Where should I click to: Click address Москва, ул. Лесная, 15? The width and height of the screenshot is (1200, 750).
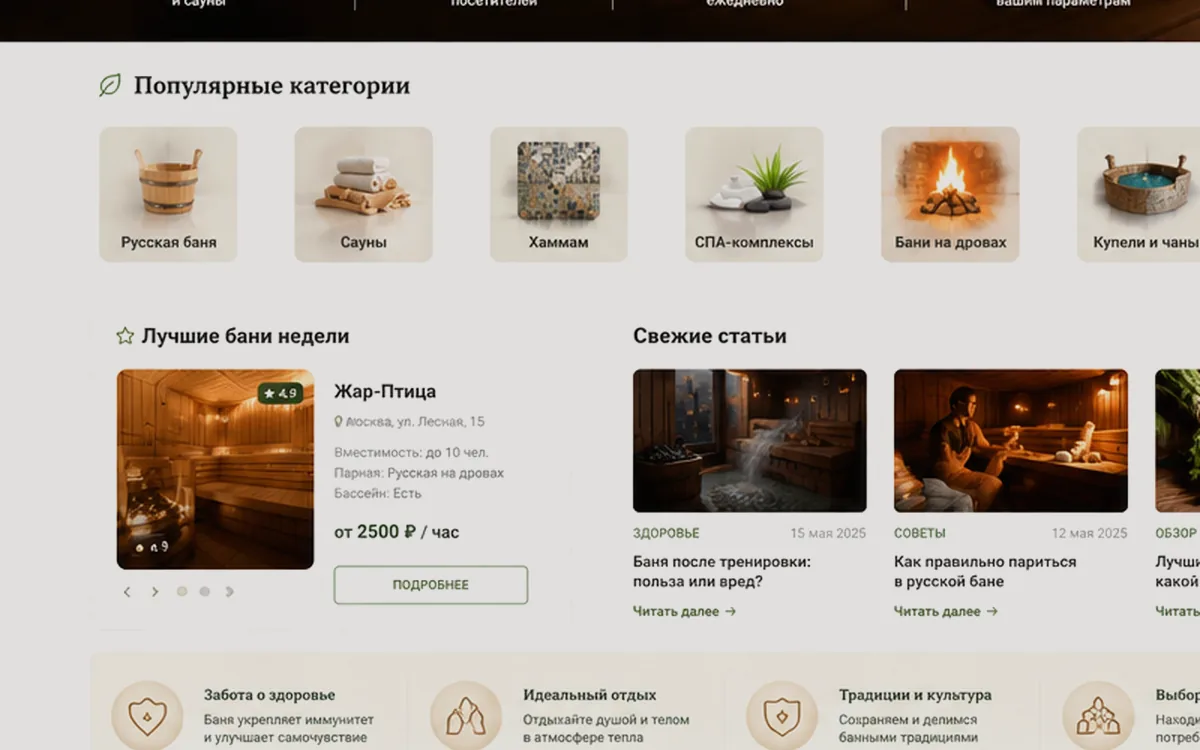[x=415, y=422]
